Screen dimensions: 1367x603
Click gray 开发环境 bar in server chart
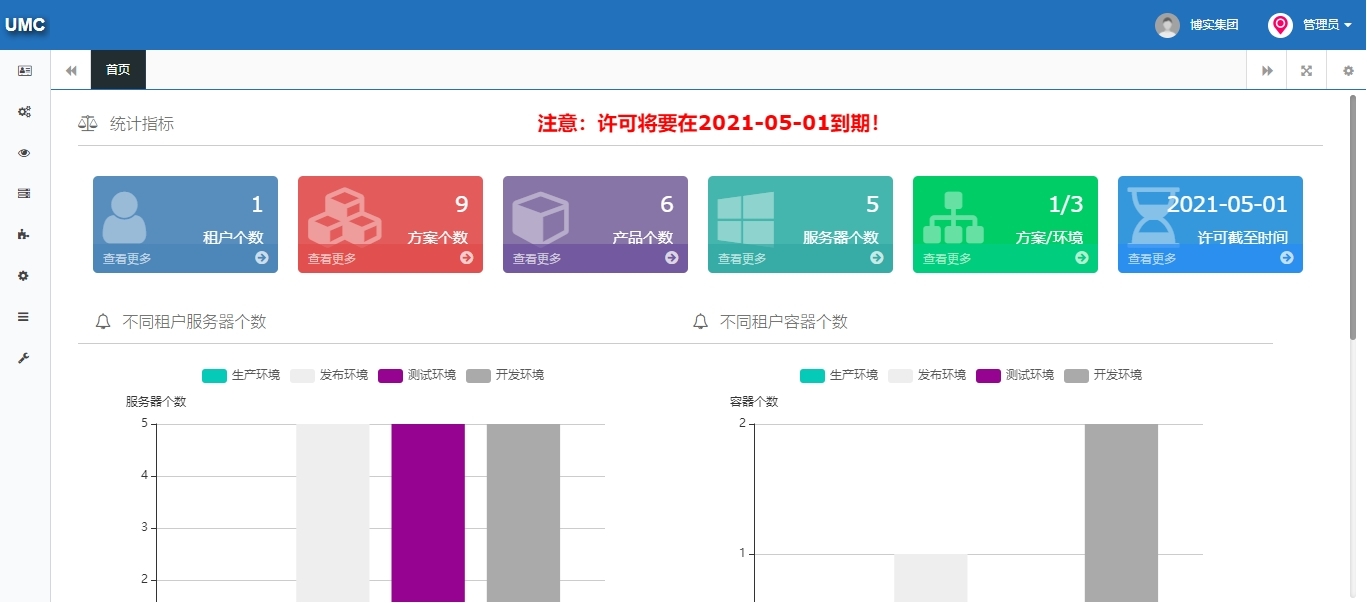[x=523, y=513]
